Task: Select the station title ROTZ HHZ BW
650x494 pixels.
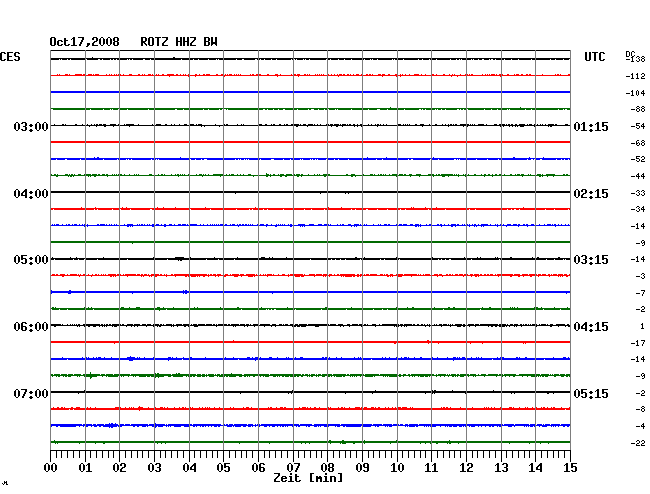Action: click(x=179, y=42)
